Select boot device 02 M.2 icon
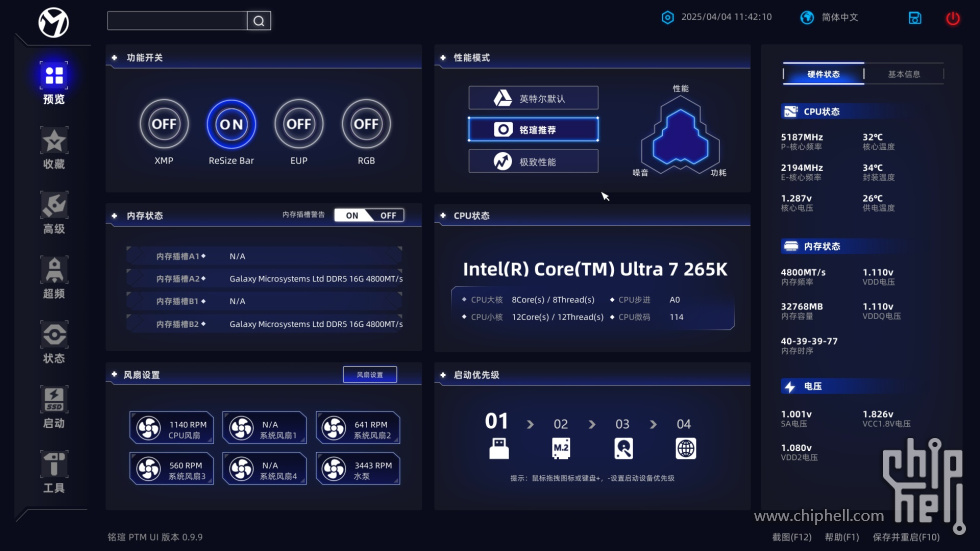The height and width of the screenshot is (551, 980). pos(561,449)
